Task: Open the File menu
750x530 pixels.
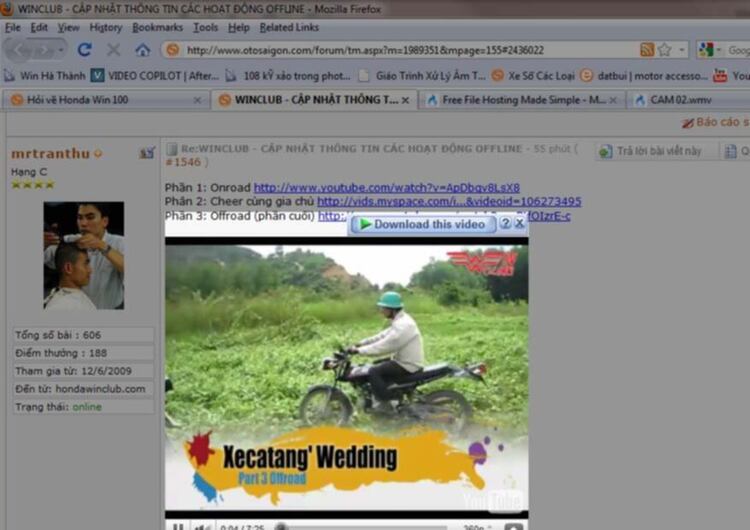Action: tap(12, 27)
